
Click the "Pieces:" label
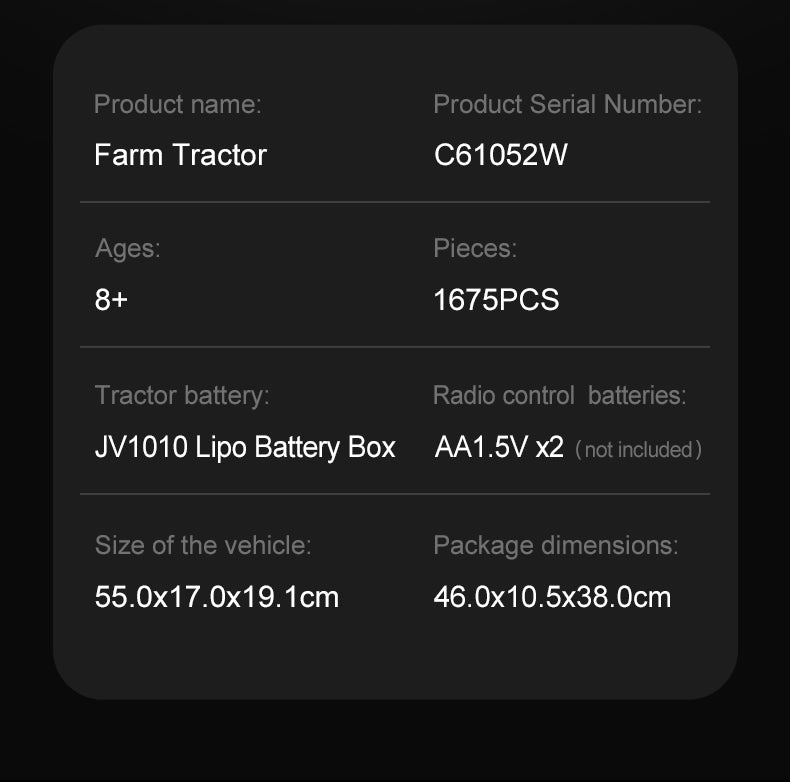point(475,248)
